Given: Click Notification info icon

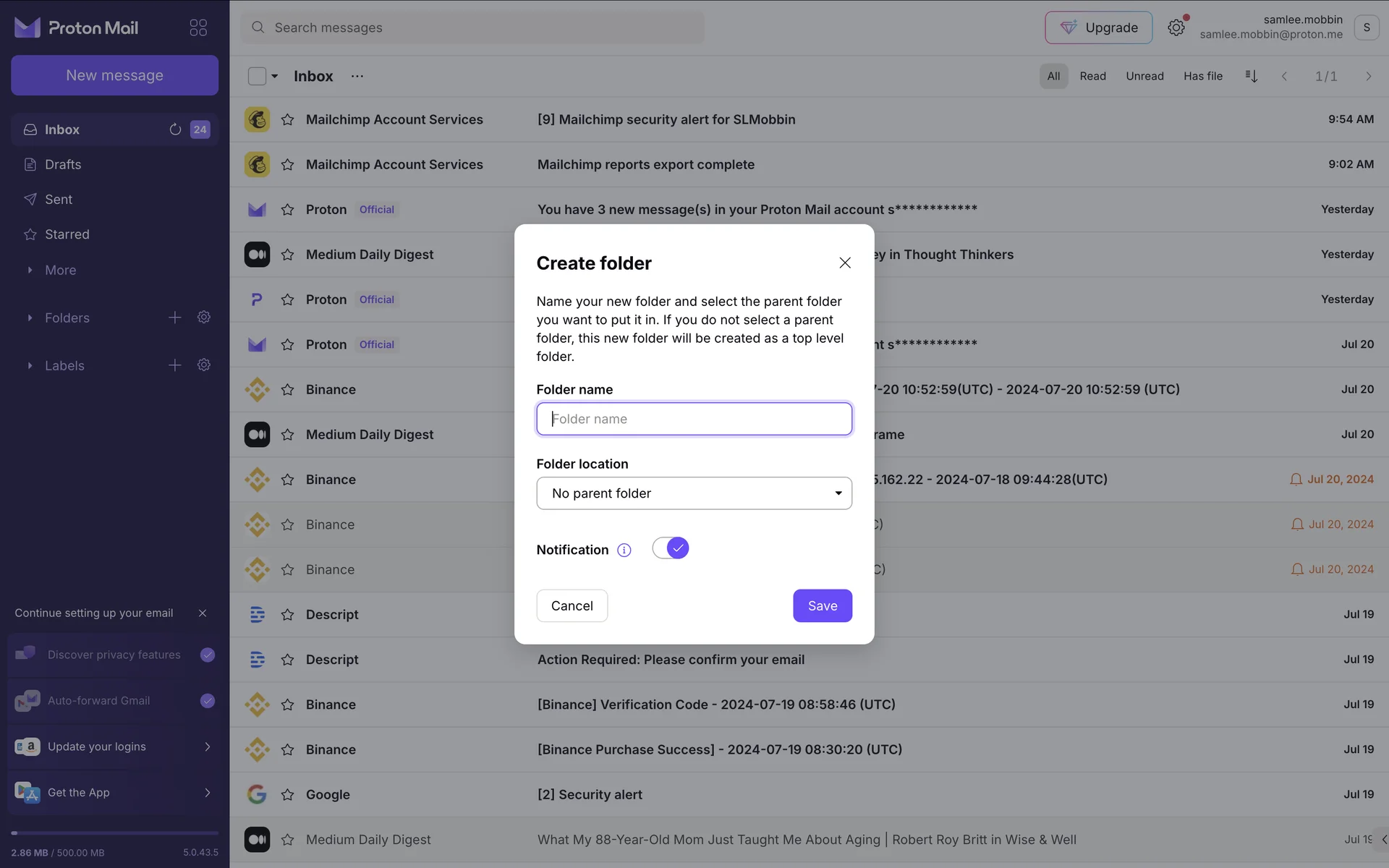Looking at the screenshot, I should click(x=624, y=550).
